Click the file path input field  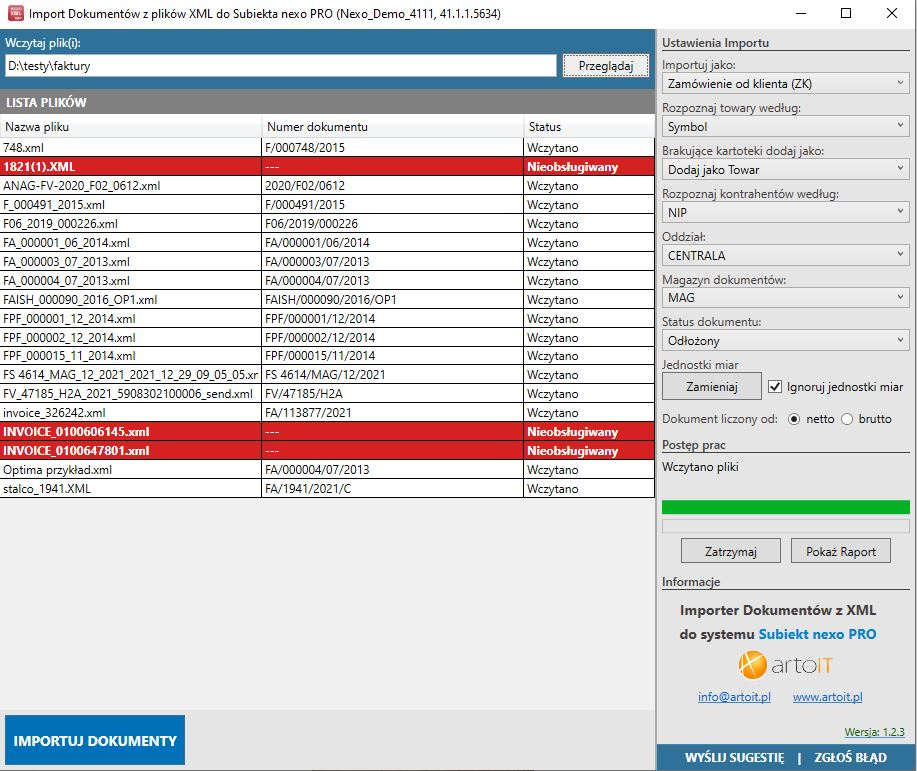(x=281, y=66)
